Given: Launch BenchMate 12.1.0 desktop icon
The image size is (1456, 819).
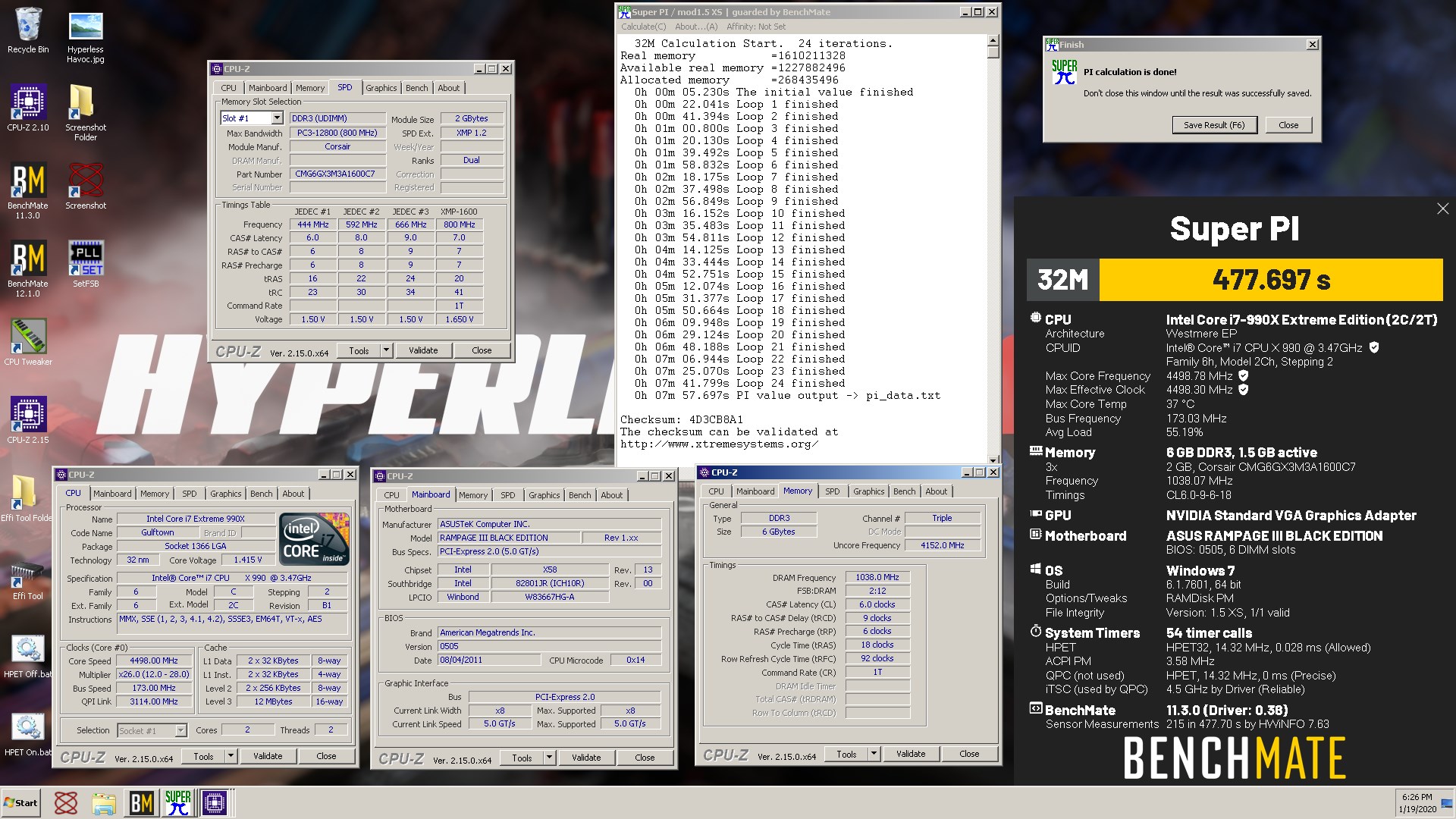Looking at the screenshot, I should click(x=28, y=268).
